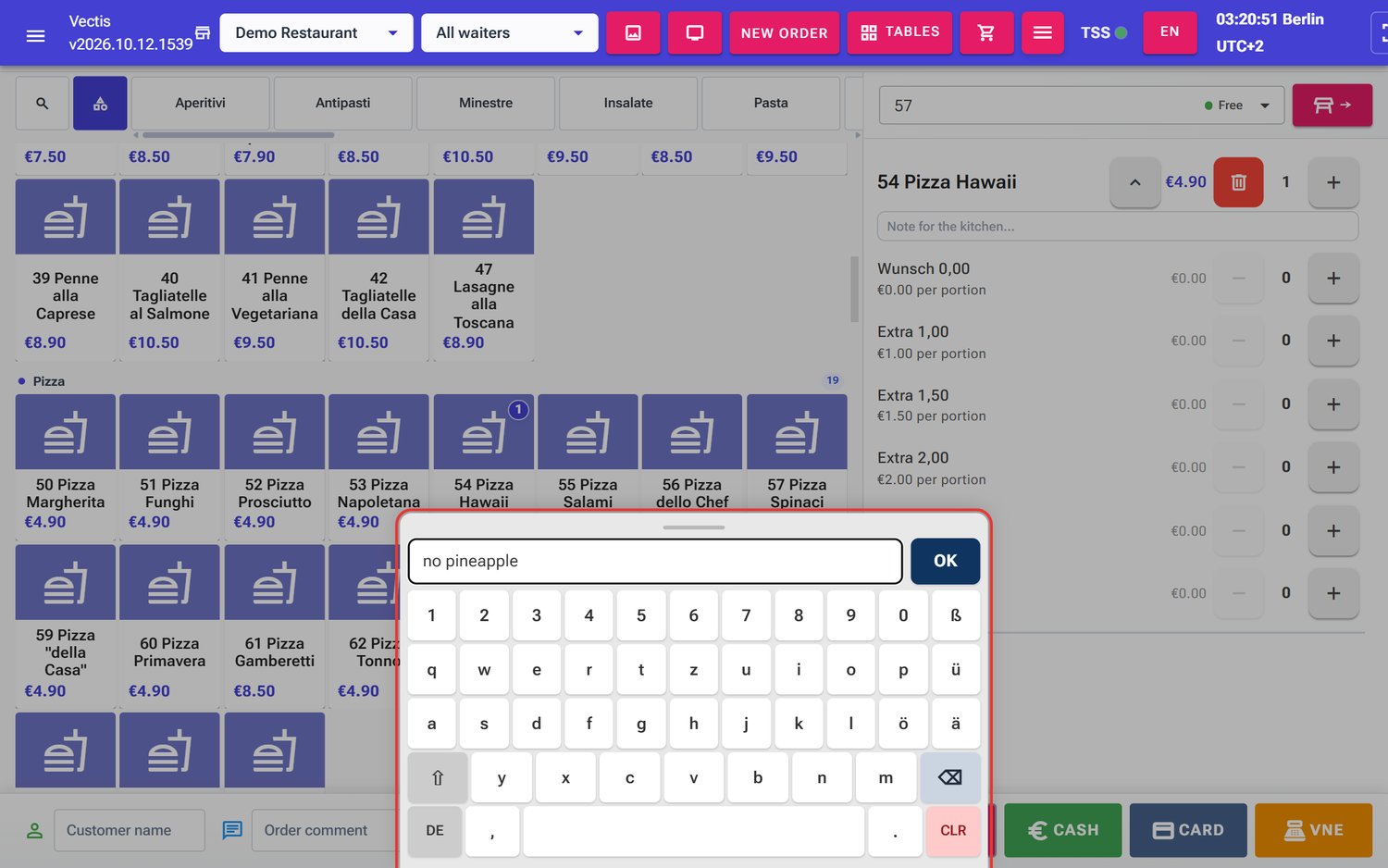Image resolution: width=1388 pixels, height=868 pixels.
Task: Switch keyboard layout with DE key
Action: point(435,831)
